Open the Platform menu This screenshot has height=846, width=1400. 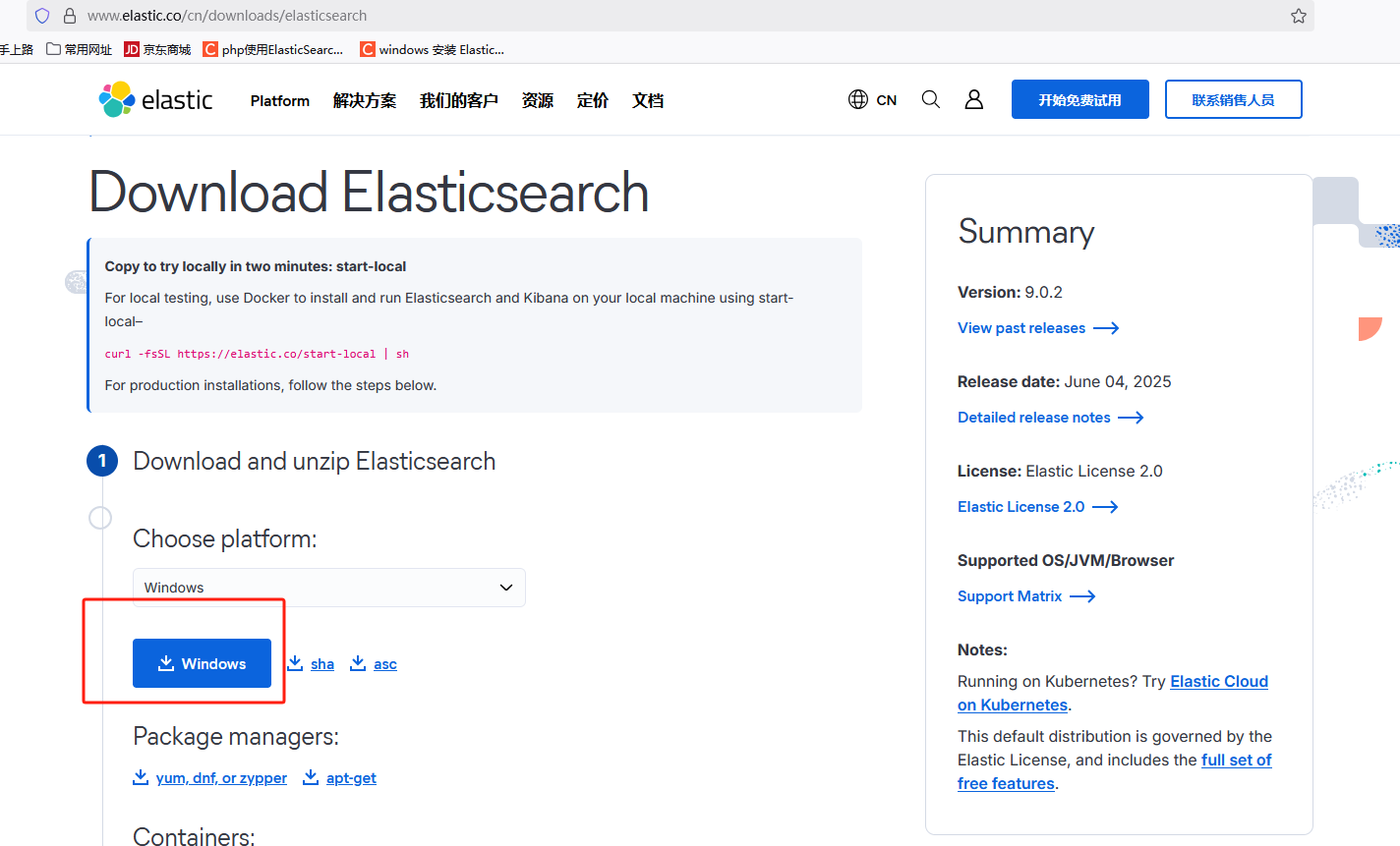[280, 100]
